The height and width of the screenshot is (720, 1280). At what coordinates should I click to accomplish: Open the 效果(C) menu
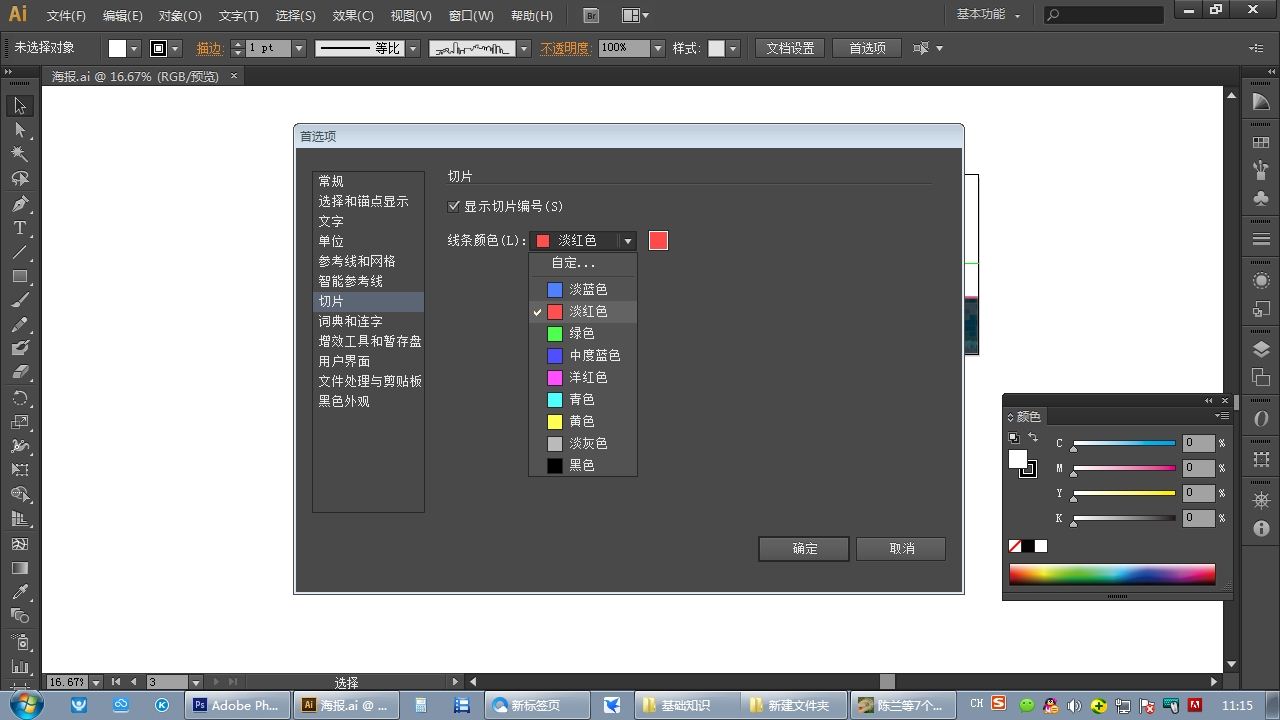tap(353, 16)
